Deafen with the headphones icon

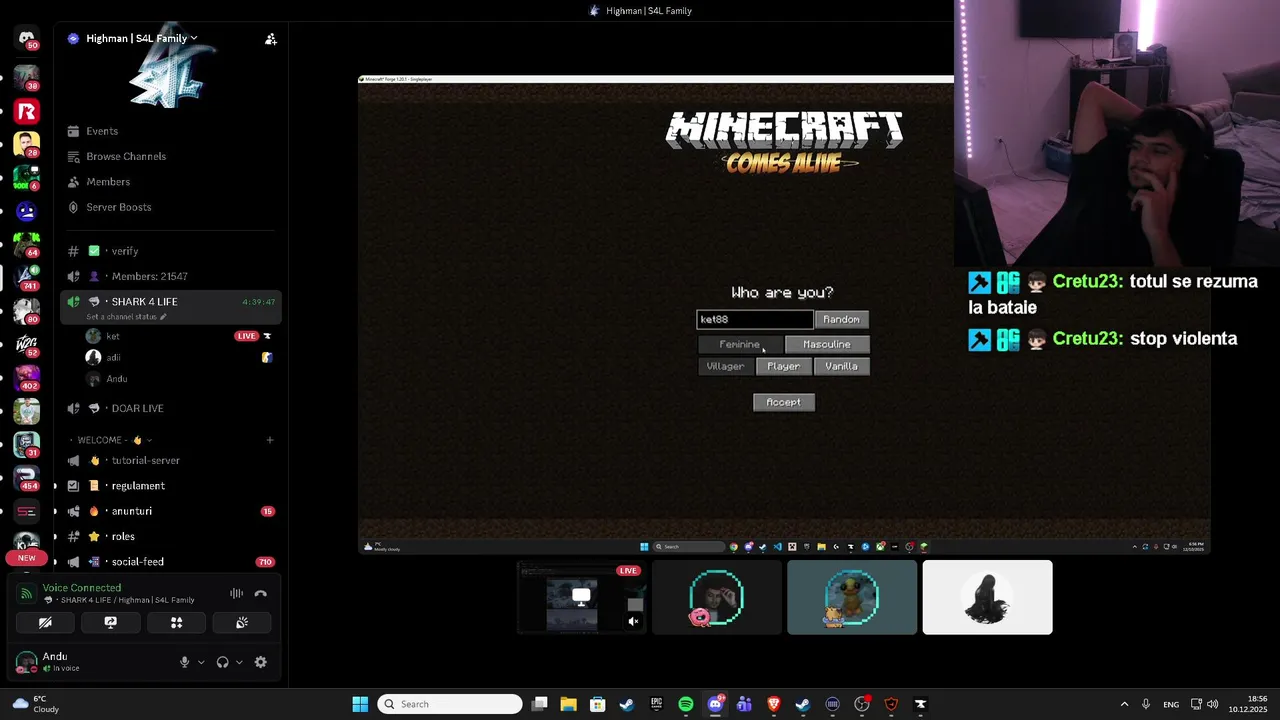(223, 662)
